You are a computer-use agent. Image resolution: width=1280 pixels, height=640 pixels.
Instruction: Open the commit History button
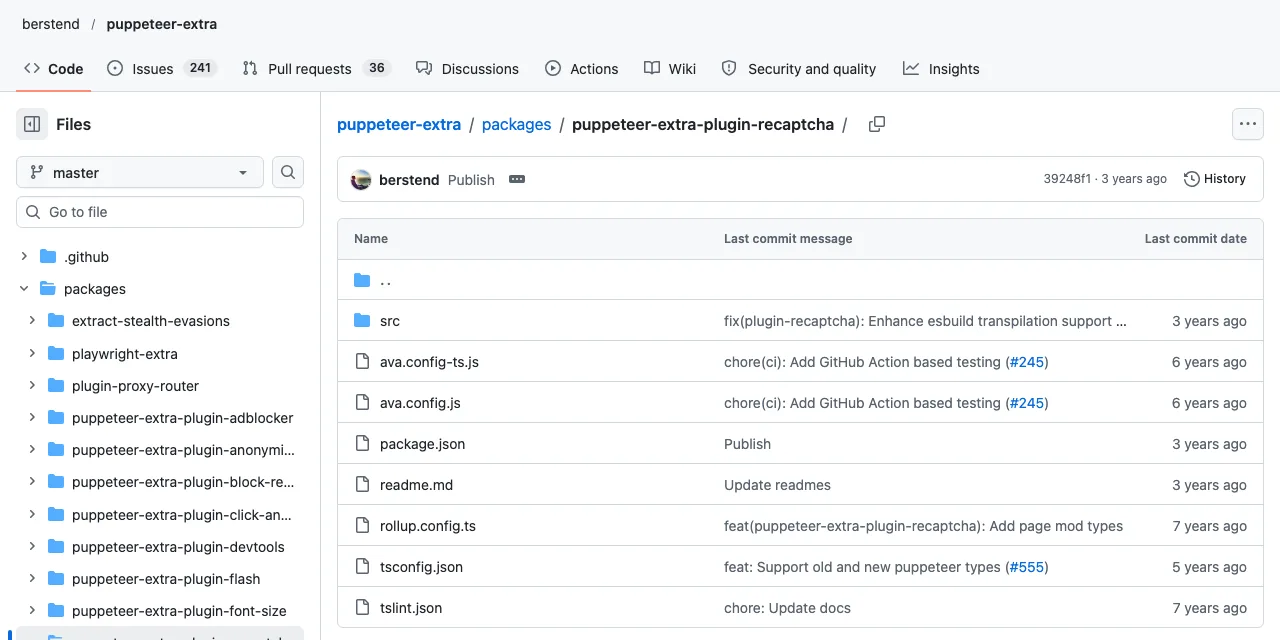(x=1215, y=179)
